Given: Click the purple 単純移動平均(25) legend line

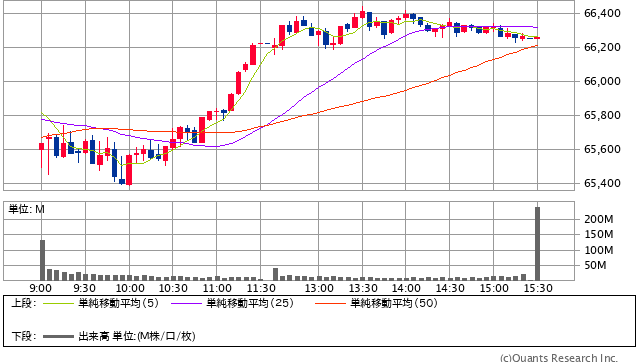Looking at the screenshot, I should tap(186, 303).
